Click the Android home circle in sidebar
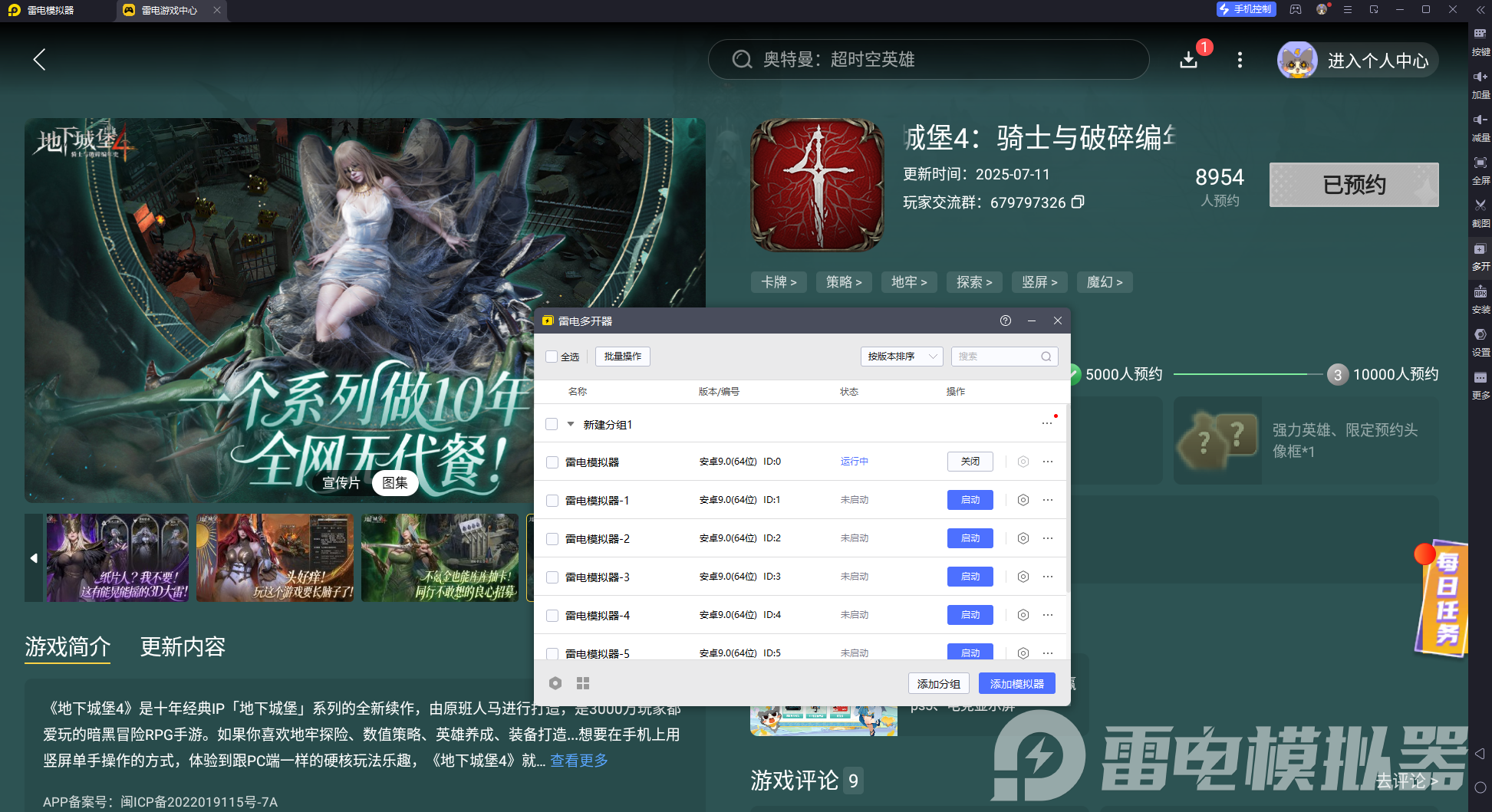The width and height of the screenshot is (1492, 812). coord(1480,787)
